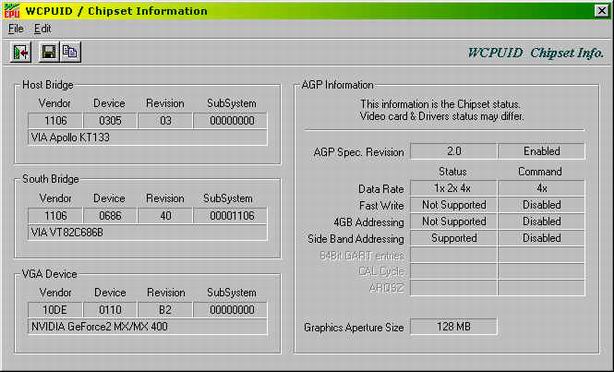The width and height of the screenshot is (614, 372).
Task: Click the AGP Spec. Revision label
Action: pyautogui.click(x=359, y=152)
